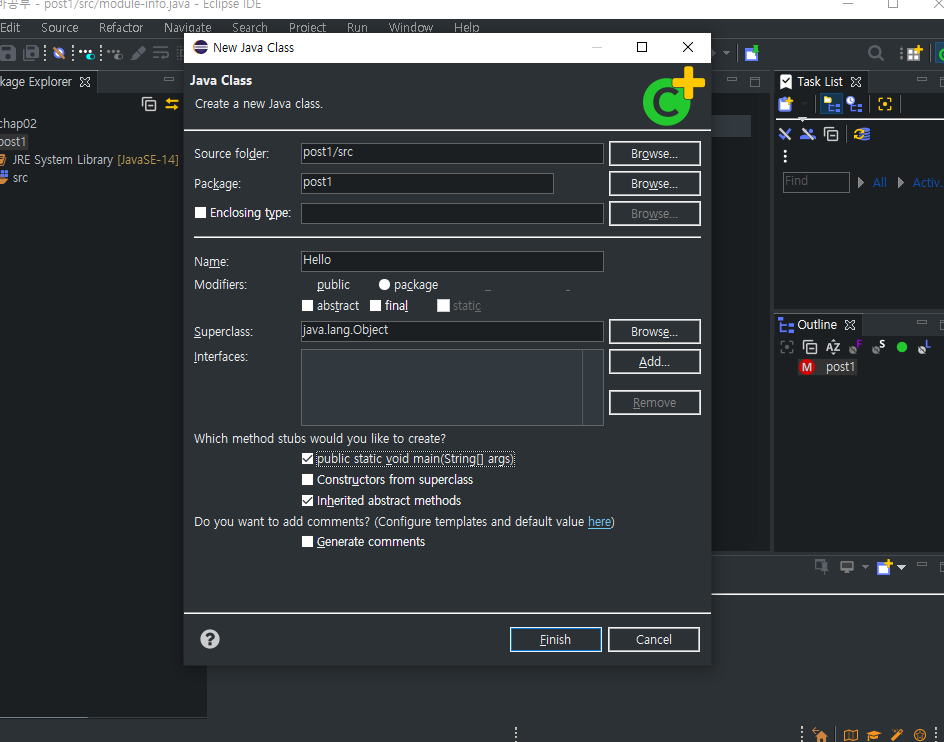Browse for the Source folder
This screenshot has width=944, height=742.
pyautogui.click(x=654, y=154)
